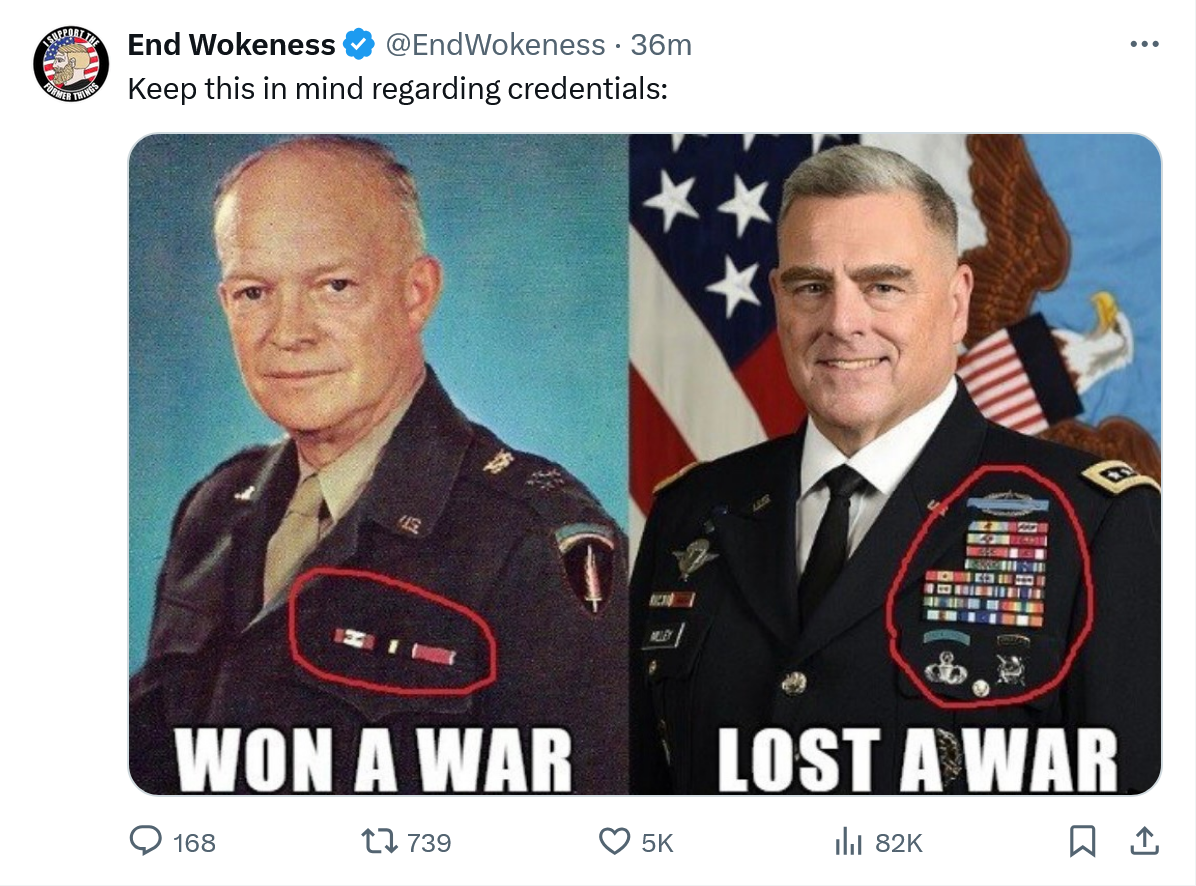Screen dimensions: 1196x886
Task: Click the blue verified badge
Action: click(x=358, y=44)
